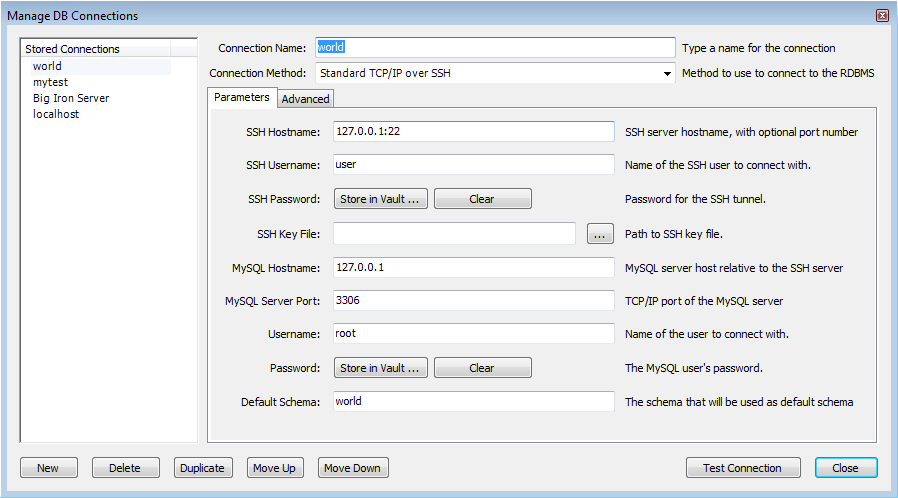The height and width of the screenshot is (498, 898).
Task: Click the Close button
Action: coord(846,468)
